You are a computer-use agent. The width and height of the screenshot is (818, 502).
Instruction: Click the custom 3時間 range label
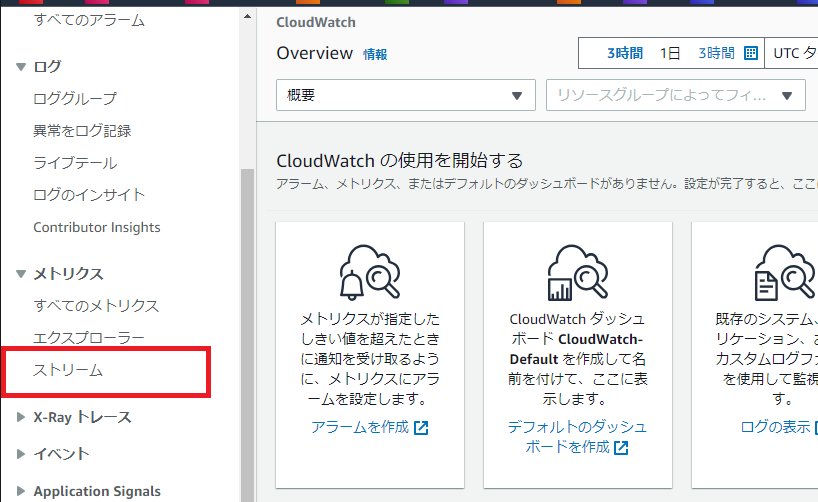(716, 53)
